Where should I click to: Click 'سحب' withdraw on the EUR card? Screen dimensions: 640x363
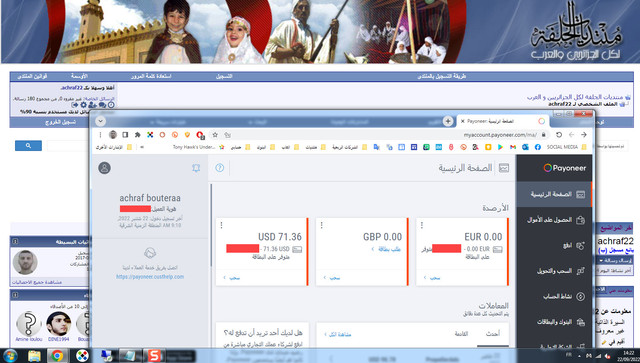point(432,278)
